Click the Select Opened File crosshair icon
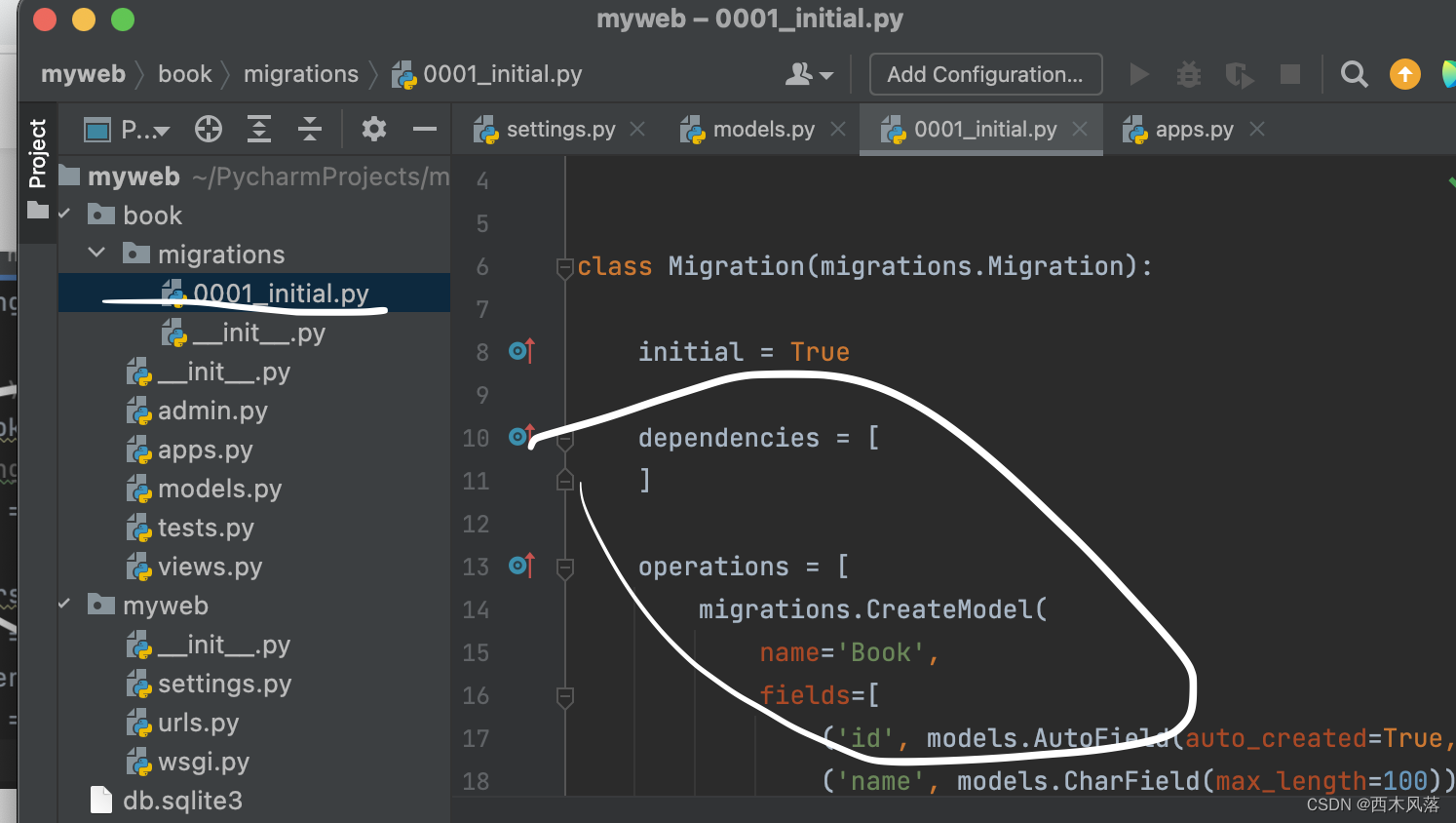Viewport: 1456px width, 823px height. tap(208, 128)
